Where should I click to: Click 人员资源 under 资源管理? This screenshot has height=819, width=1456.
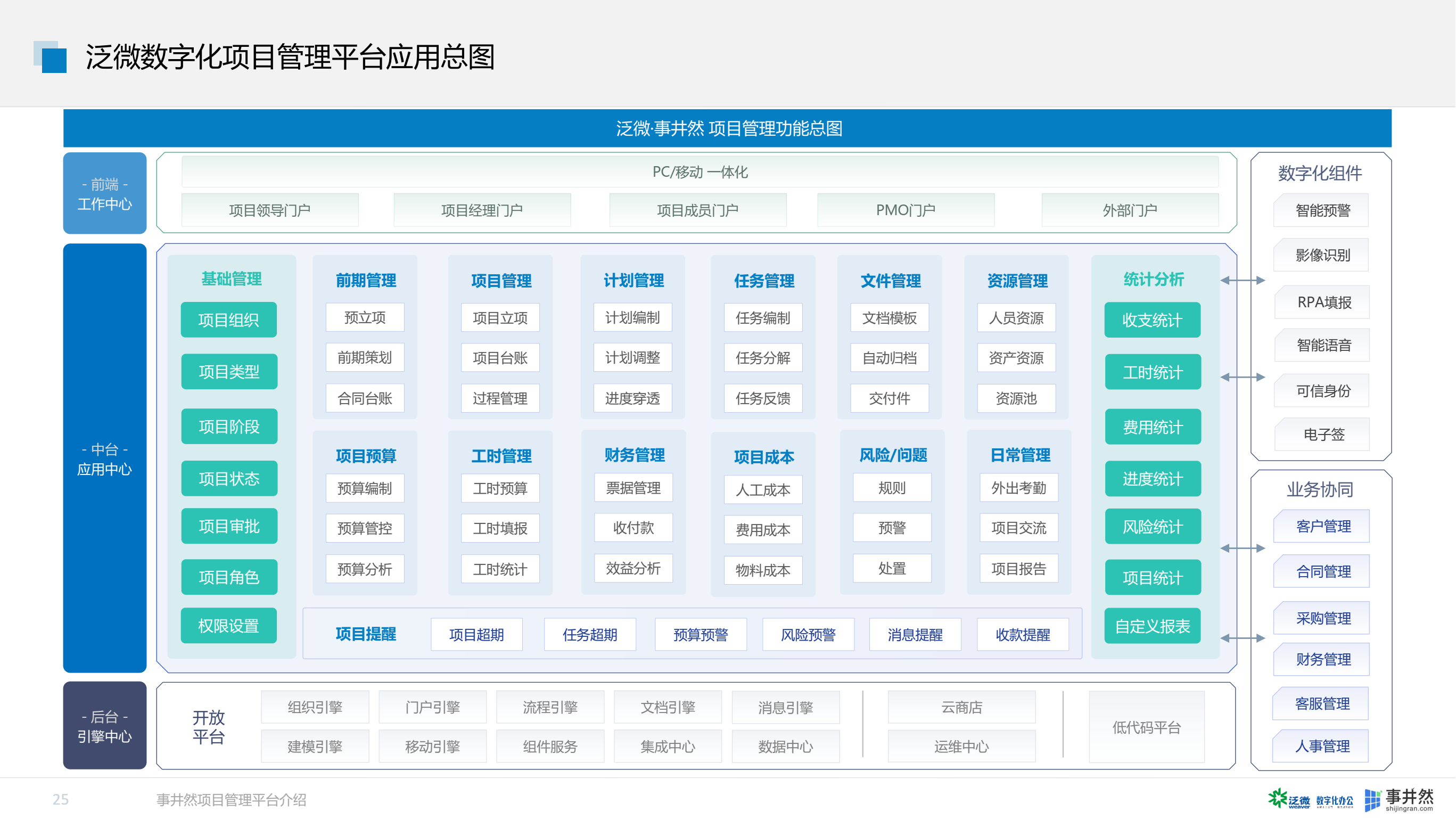click(1016, 317)
